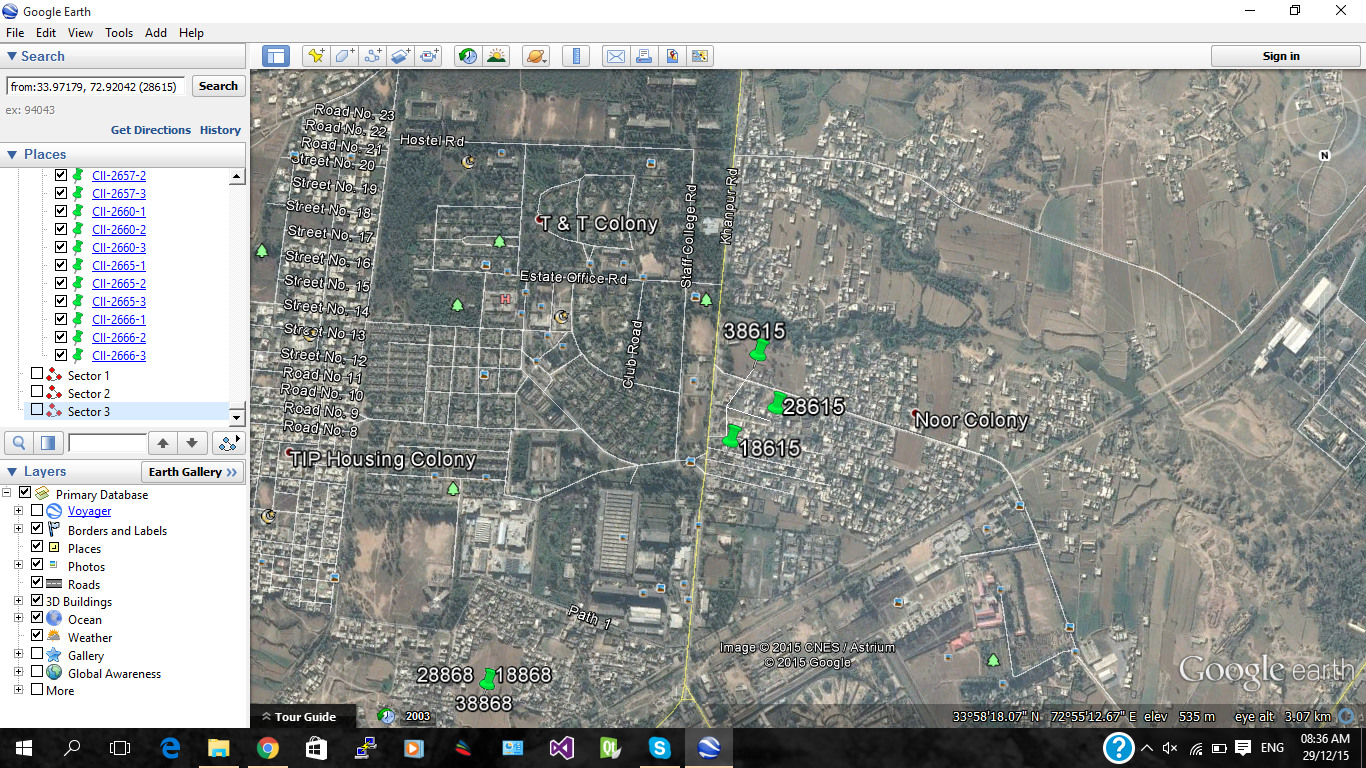This screenshot has height=768, width=1366.
Task: Select the Add Polygon tool
Action: point(345,56)
